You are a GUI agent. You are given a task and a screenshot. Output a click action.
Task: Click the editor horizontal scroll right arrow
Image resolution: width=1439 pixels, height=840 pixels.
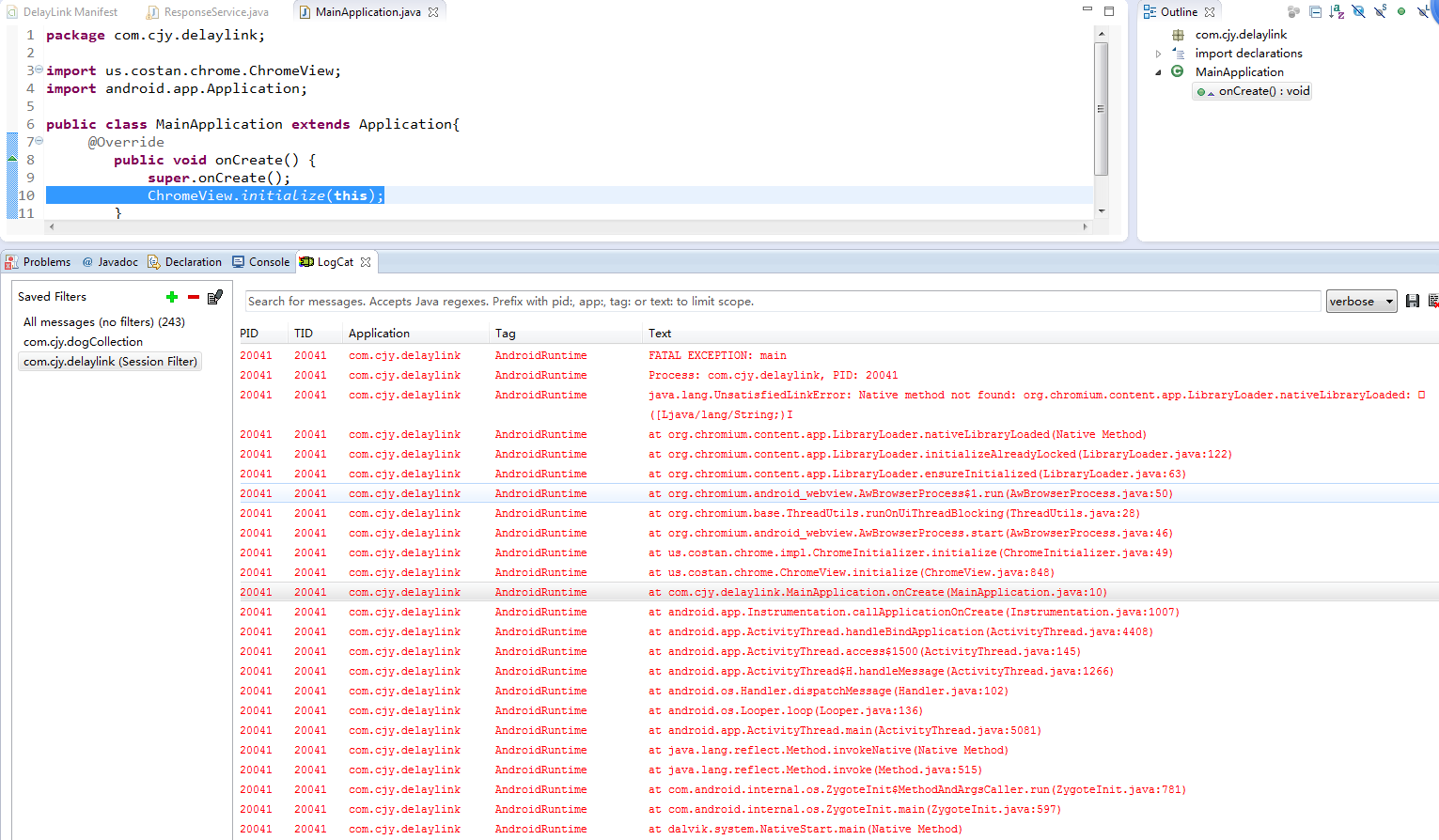point(1086,226)
